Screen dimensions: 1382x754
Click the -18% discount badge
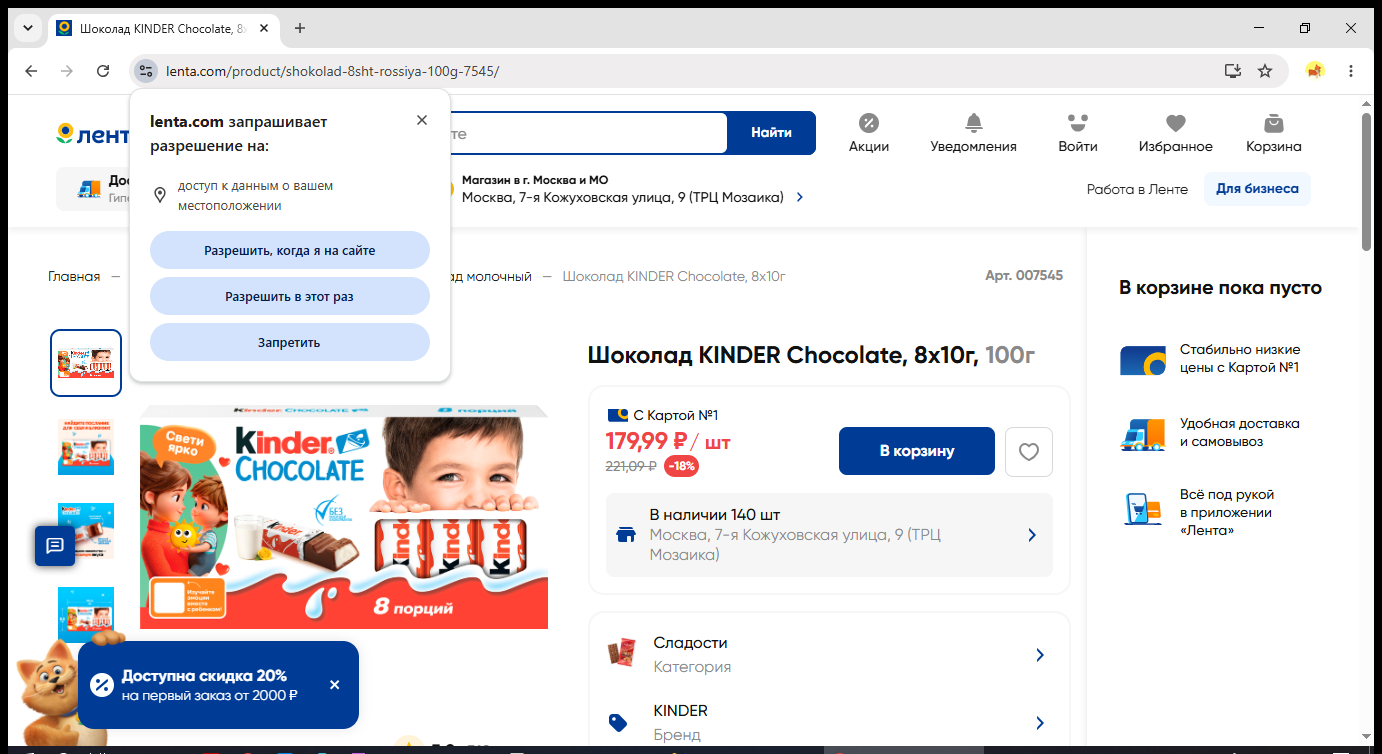point(682,466)
